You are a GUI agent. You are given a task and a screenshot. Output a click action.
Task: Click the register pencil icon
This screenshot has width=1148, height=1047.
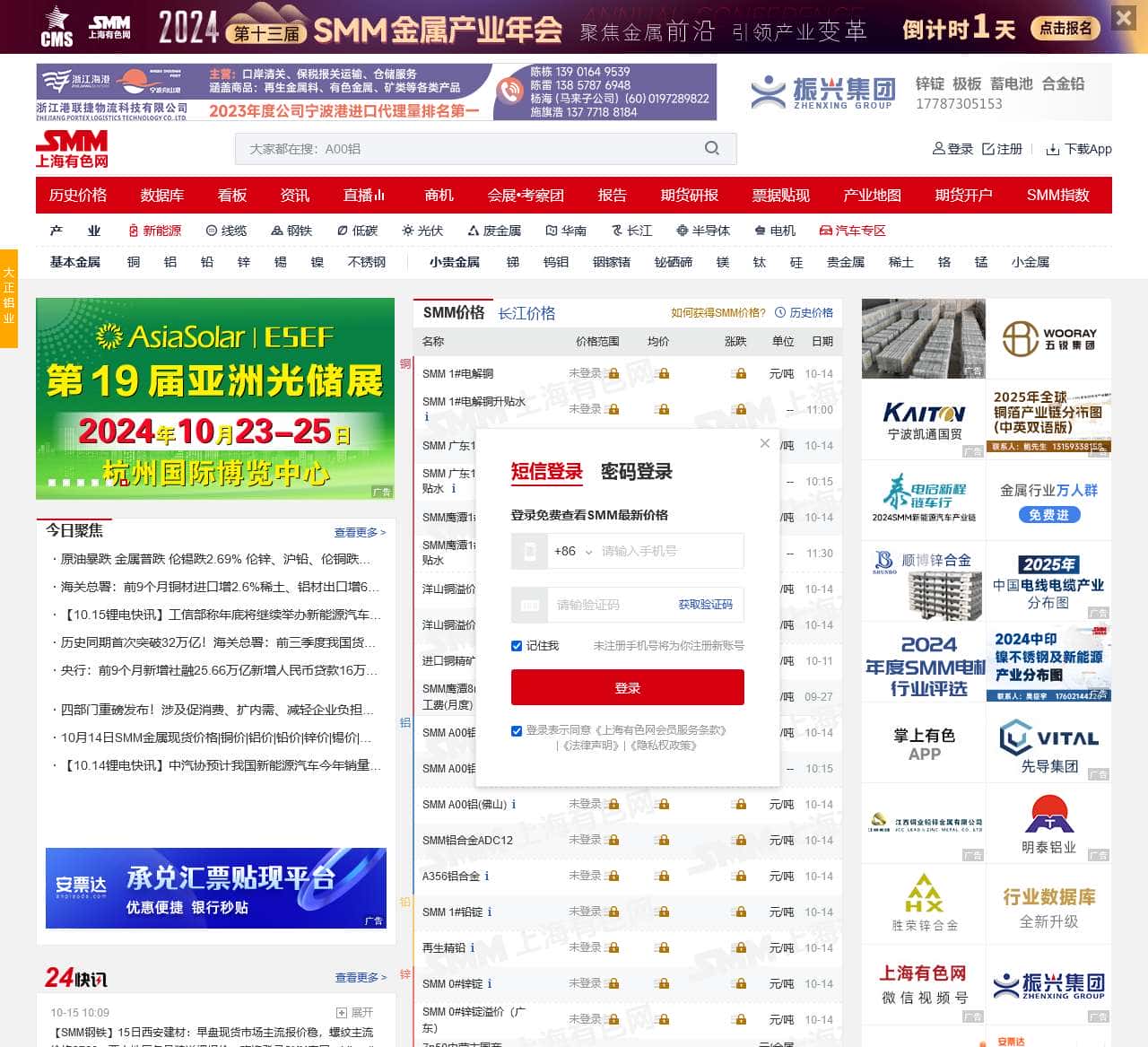pos(988,149)
